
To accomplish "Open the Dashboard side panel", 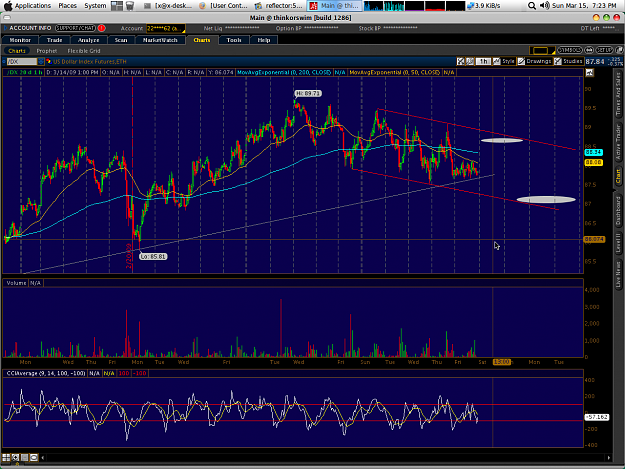I will 618,210.
